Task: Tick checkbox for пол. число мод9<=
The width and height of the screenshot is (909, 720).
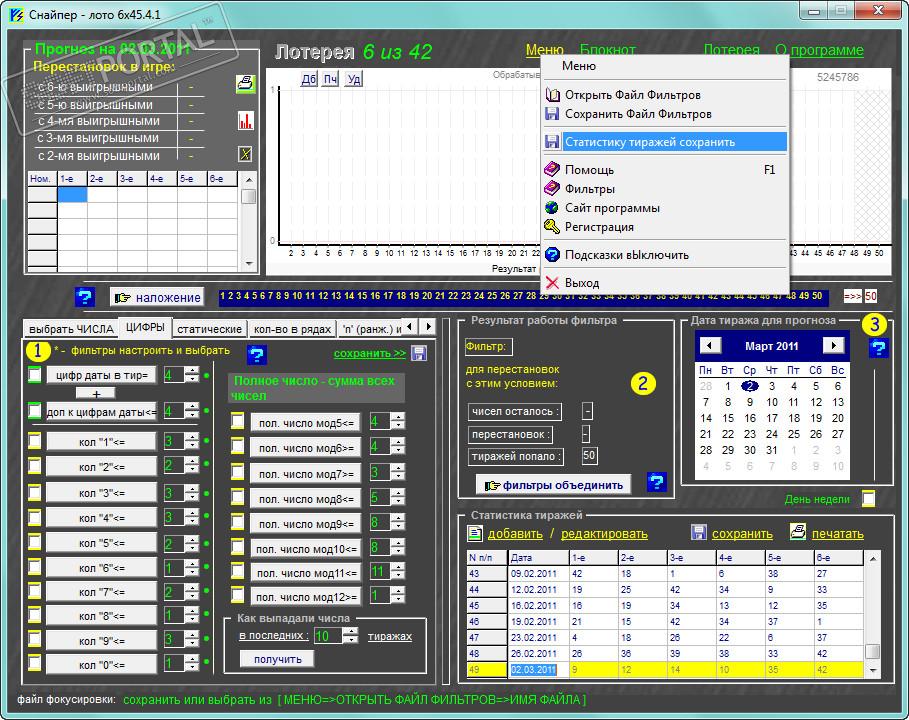Action: (238, 522)
